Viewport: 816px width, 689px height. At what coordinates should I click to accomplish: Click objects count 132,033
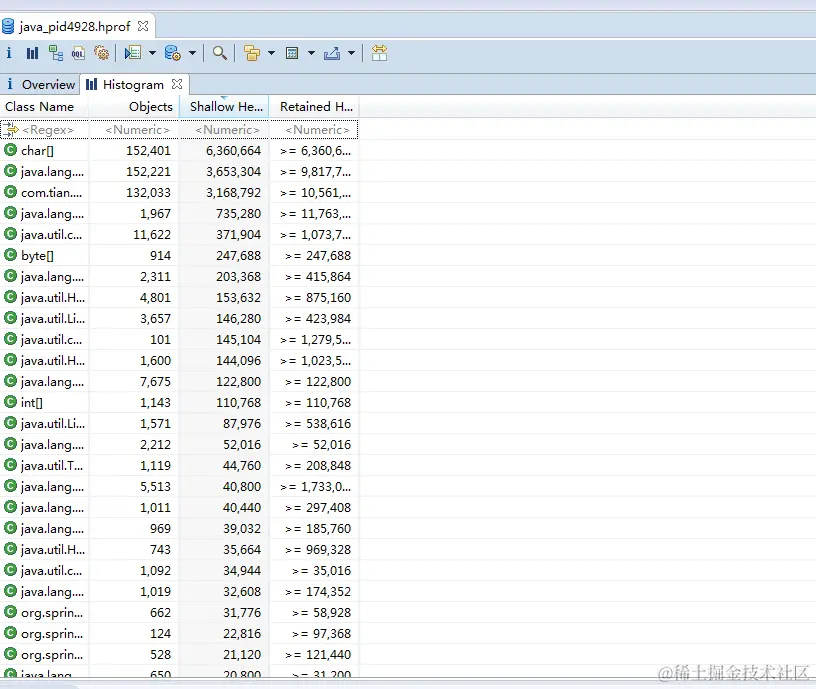(148, 193)
